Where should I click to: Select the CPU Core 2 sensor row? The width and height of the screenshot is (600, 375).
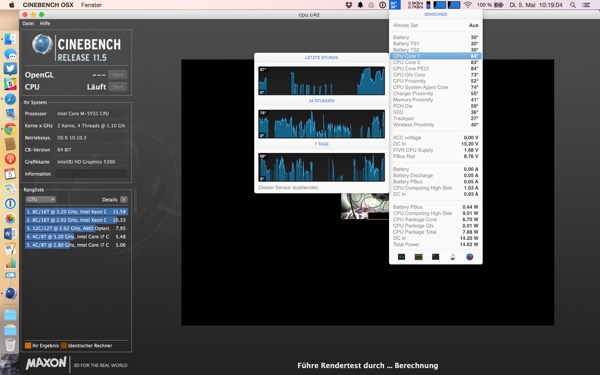point(435,62)
